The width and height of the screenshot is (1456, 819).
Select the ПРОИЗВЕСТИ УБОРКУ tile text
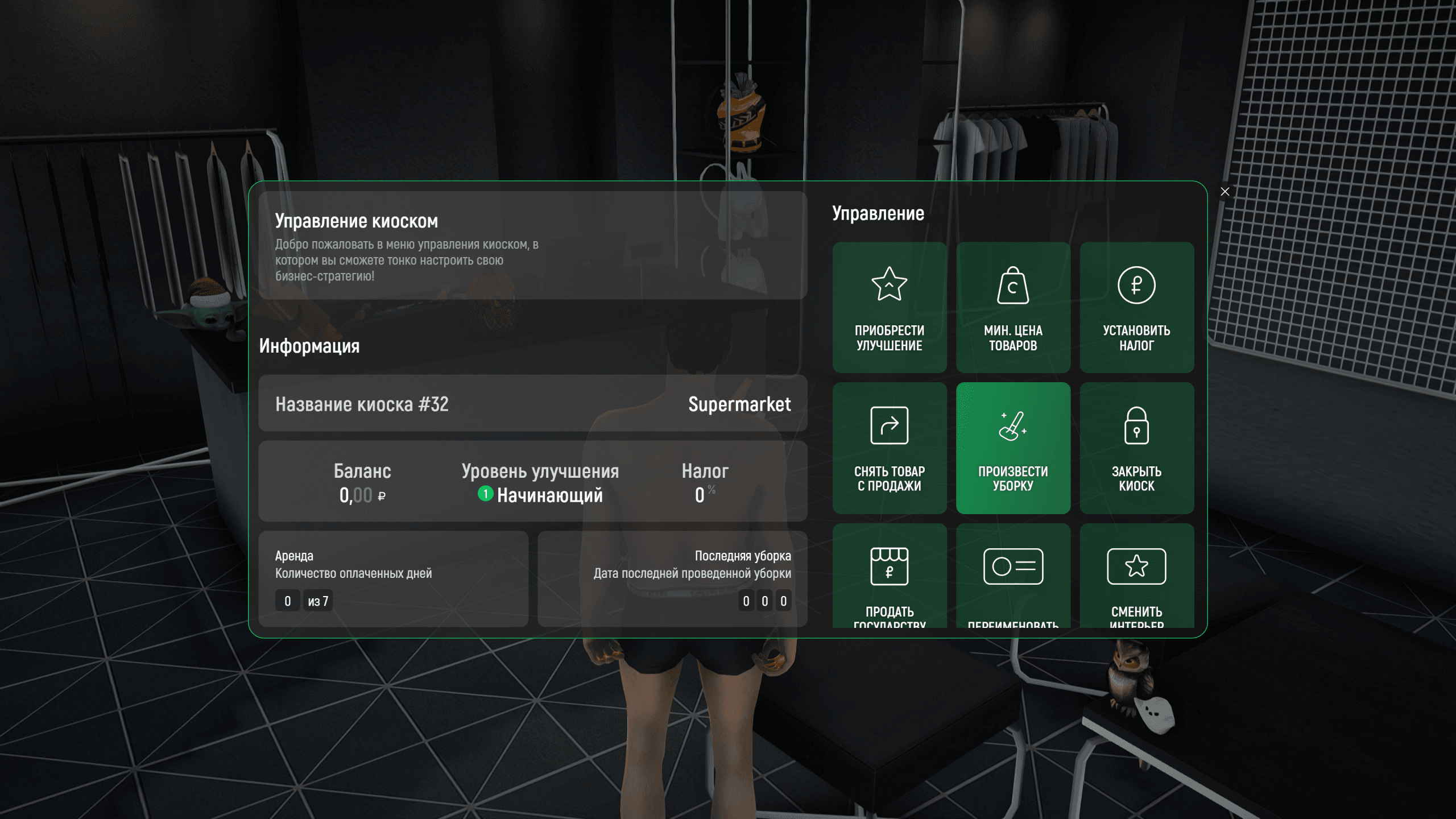click(x=1012, y=478)
